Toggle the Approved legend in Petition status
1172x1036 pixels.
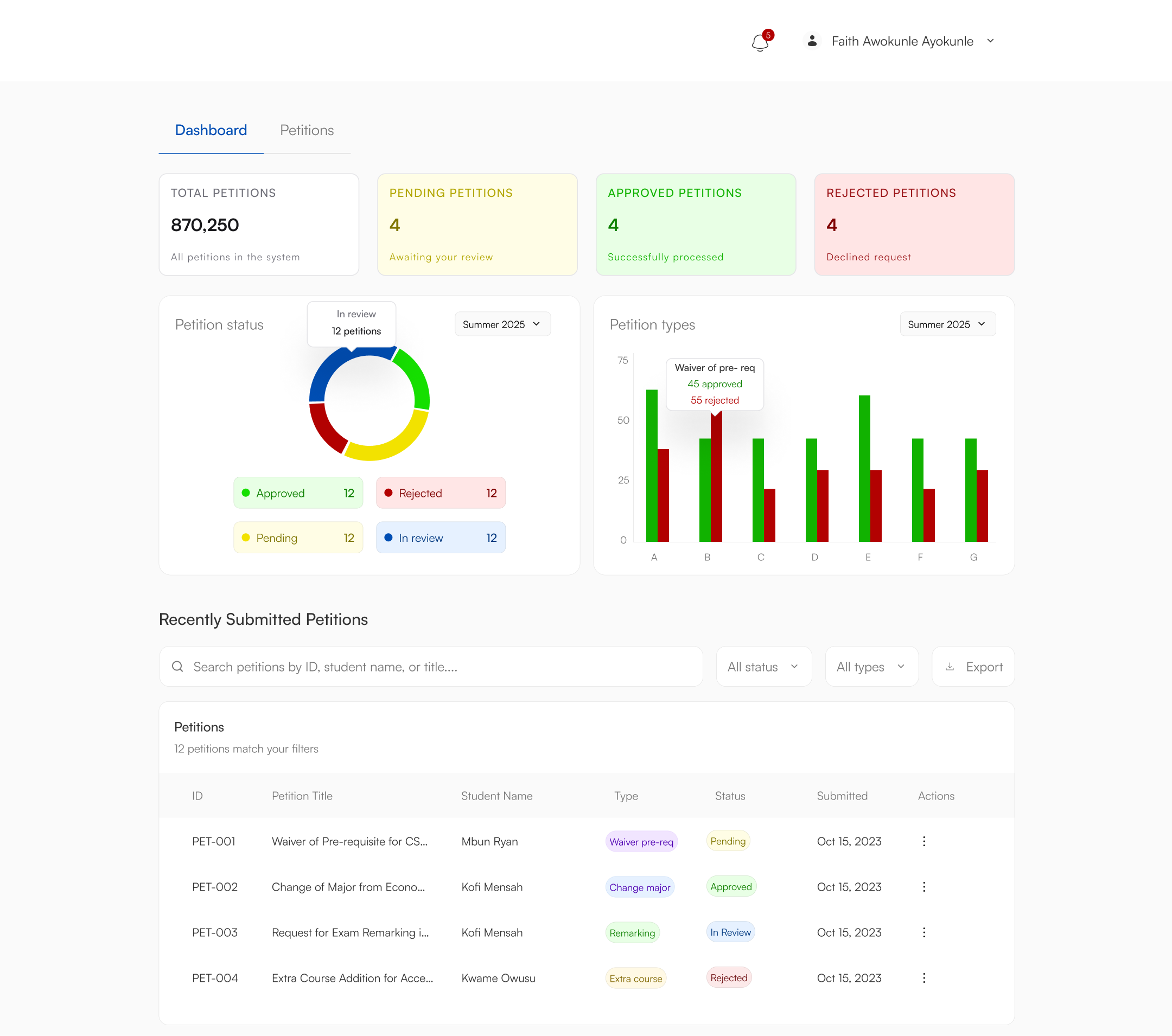coord(297,493)
